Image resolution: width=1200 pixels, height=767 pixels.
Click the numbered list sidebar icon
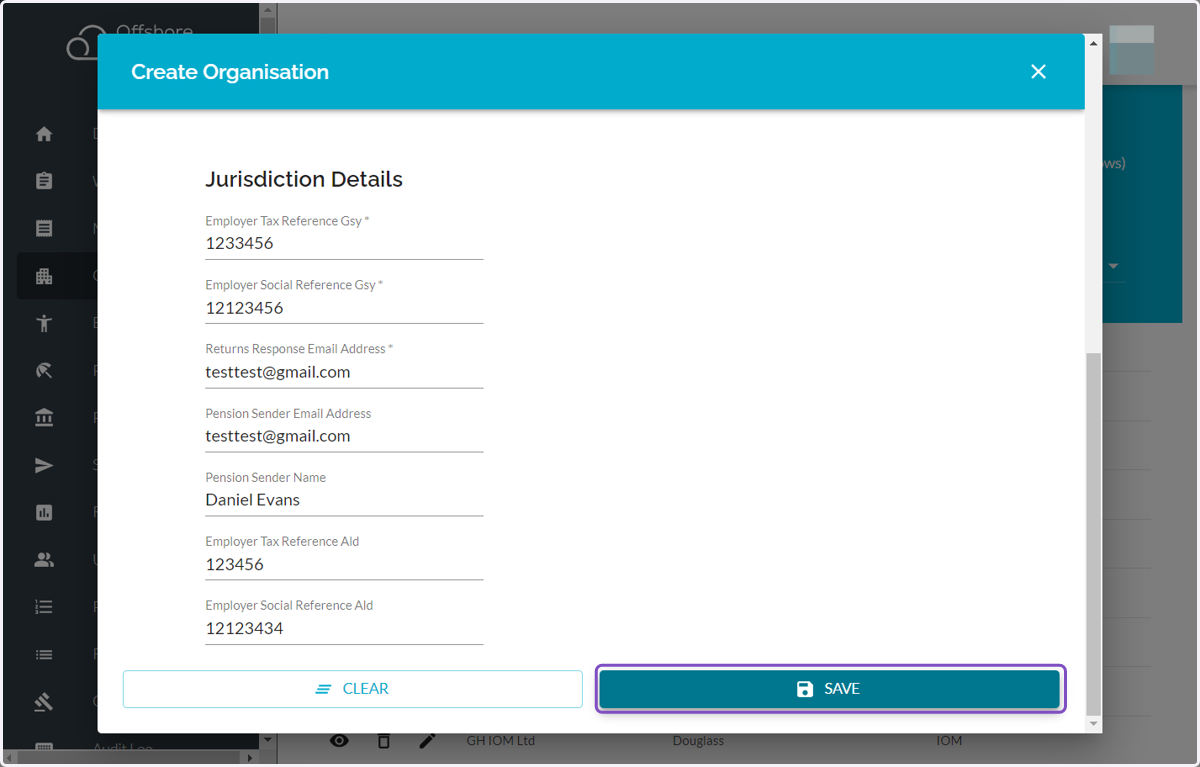coord(44,607)
